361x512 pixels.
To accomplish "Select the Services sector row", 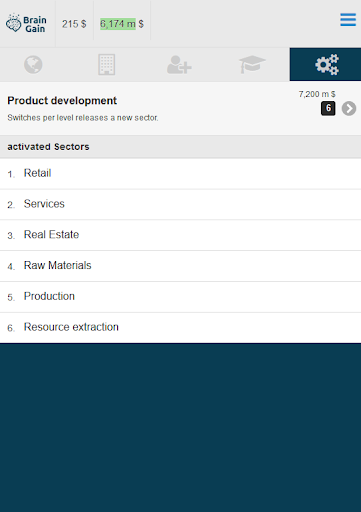I will [x=180, y=204].
